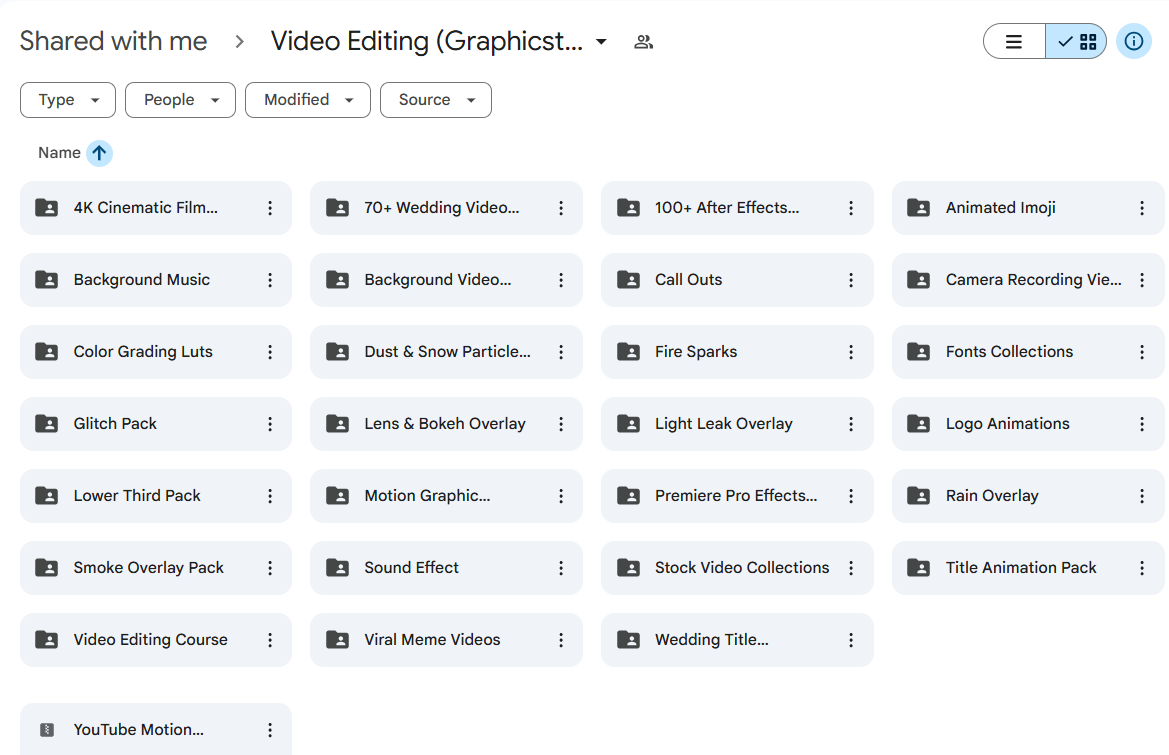This screenshot has width=1169, height=755.
Task: Select the grid layout view
Action: (x=1076, y=41)
